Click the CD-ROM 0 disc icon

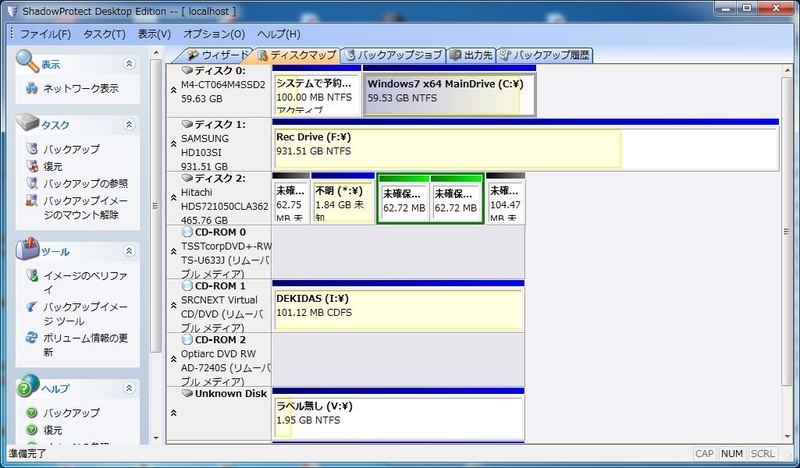pos(187,232)
